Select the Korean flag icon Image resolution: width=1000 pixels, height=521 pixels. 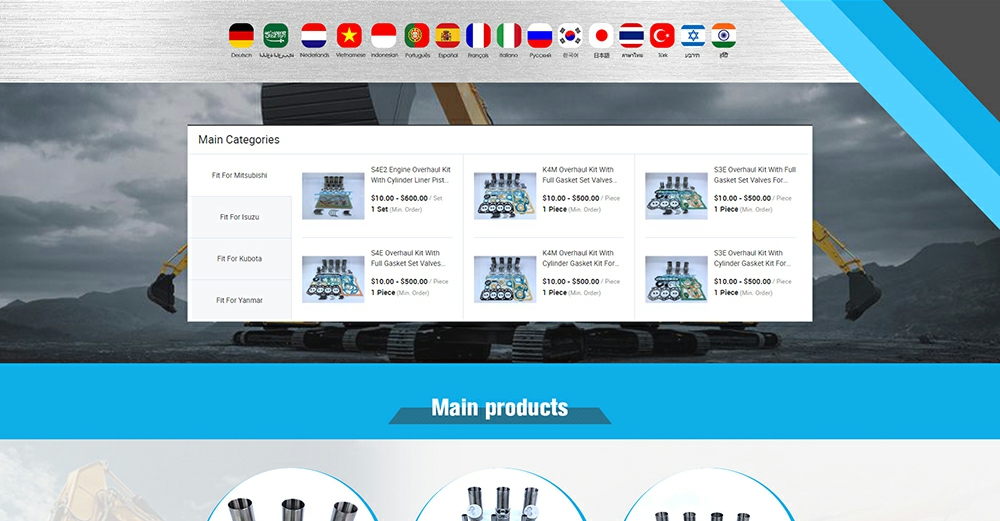(570, 36)
